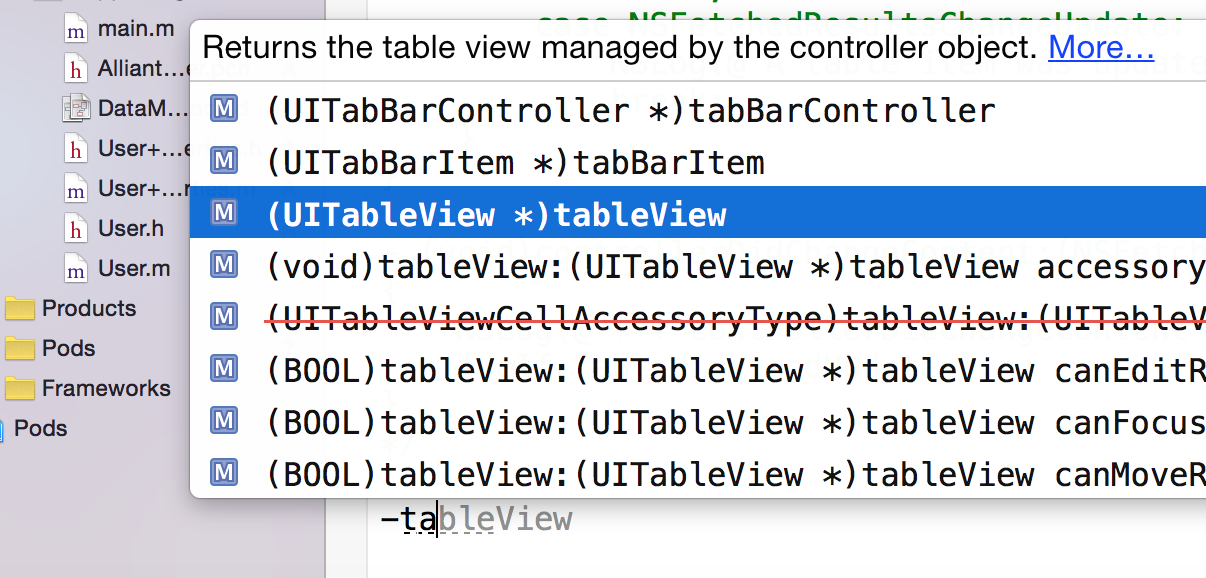
Task: Click the method badge beside tabBarController
Action: (x=224, y=109)
